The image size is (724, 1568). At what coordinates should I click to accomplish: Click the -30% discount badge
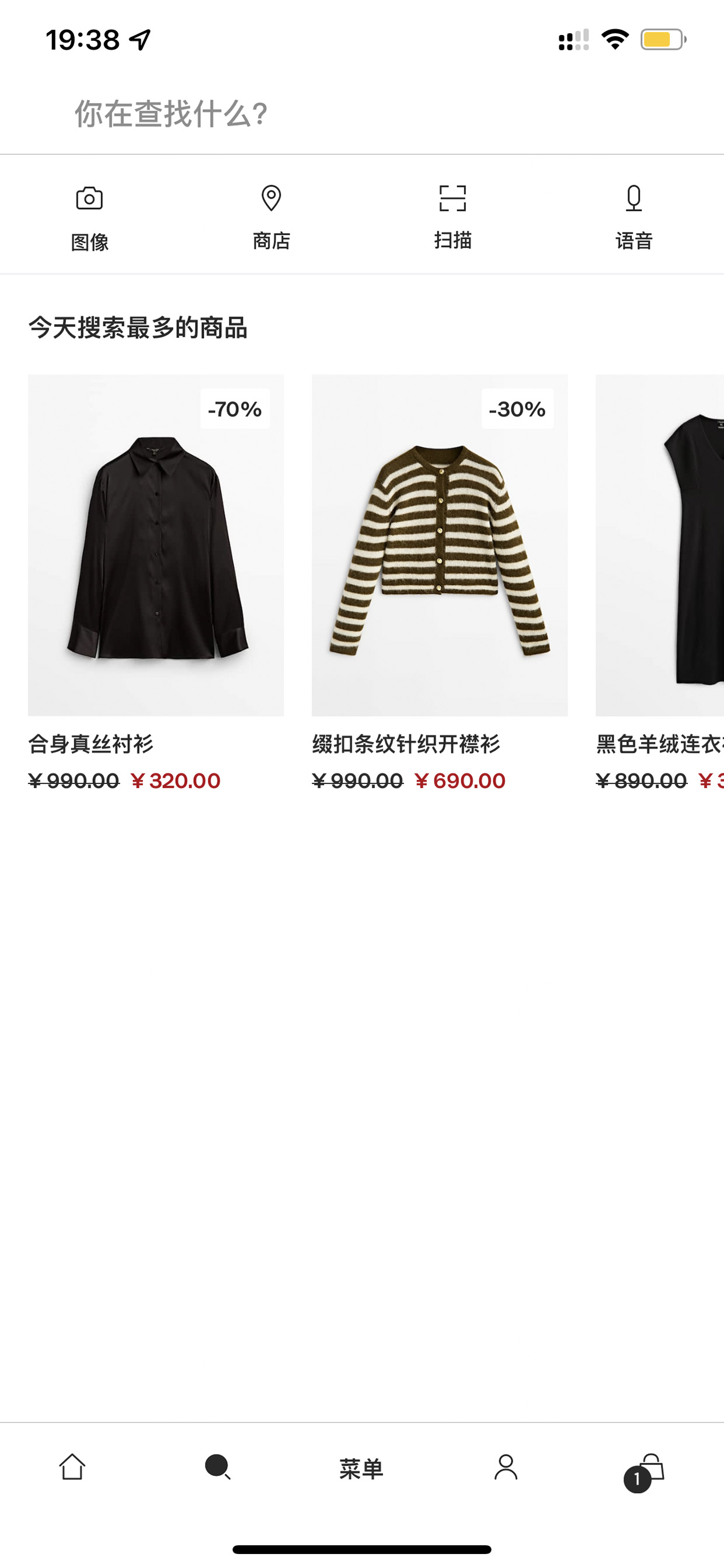pos(517,408)
